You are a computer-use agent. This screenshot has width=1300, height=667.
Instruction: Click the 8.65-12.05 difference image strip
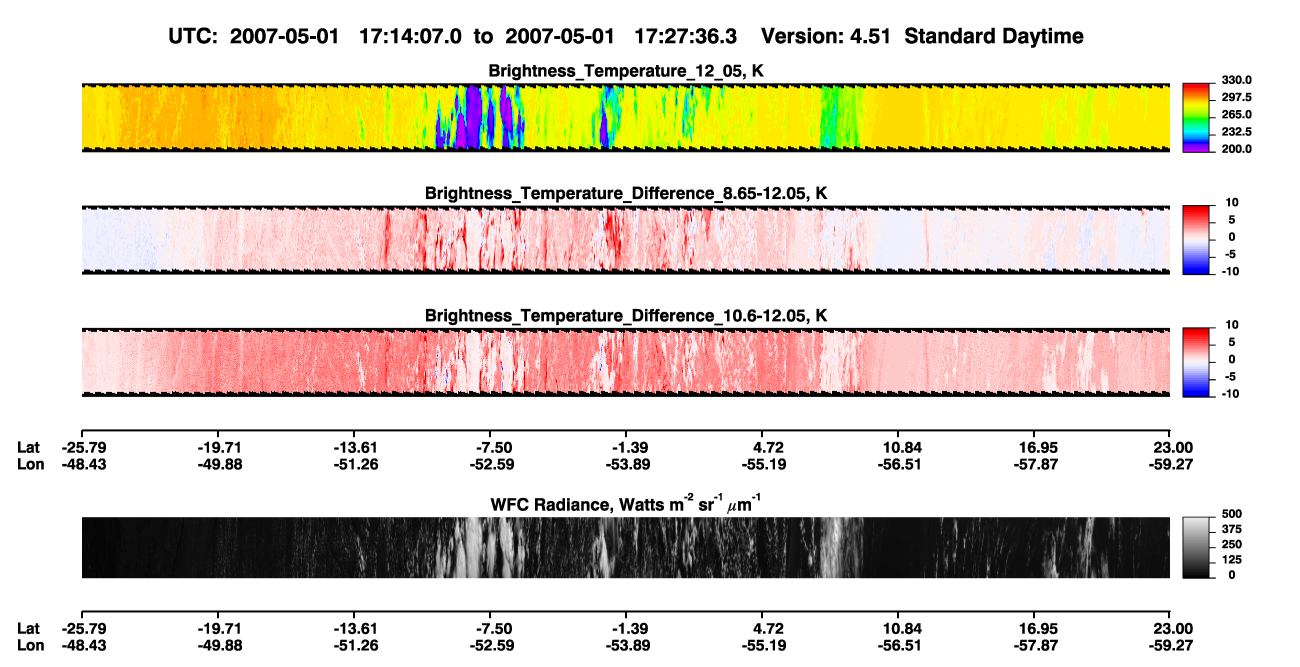(x=625, y=240)
